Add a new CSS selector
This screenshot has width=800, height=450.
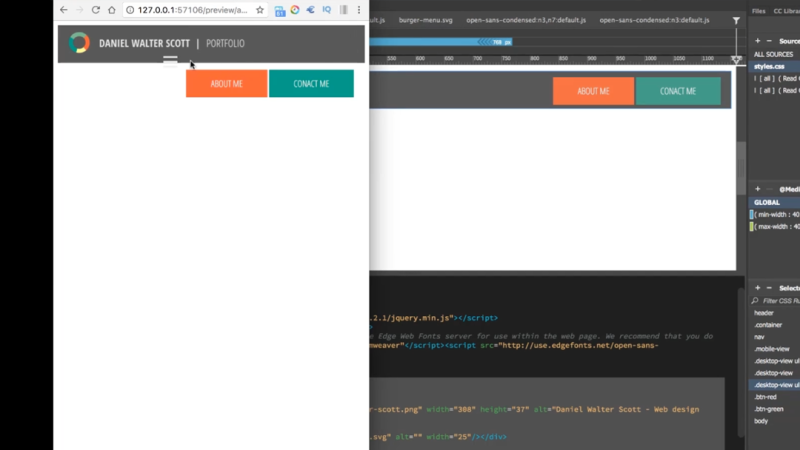(x=758, y=288)
